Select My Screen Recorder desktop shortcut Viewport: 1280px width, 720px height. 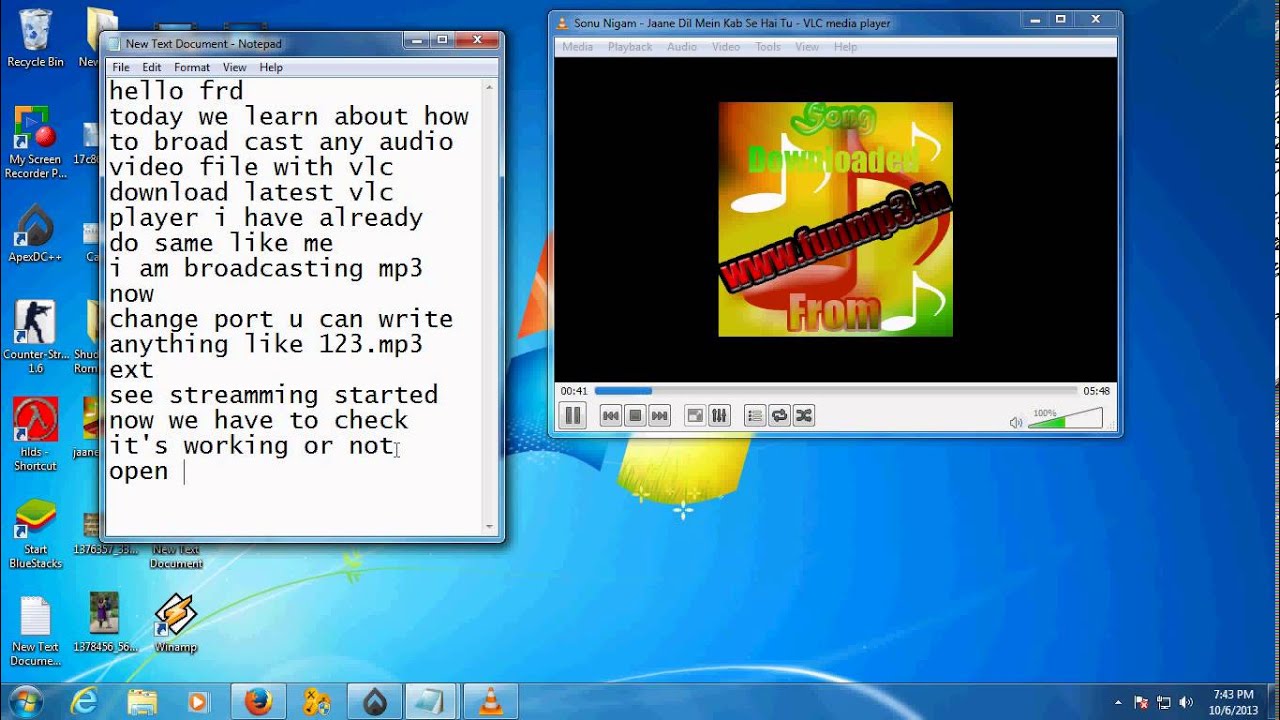35,142
